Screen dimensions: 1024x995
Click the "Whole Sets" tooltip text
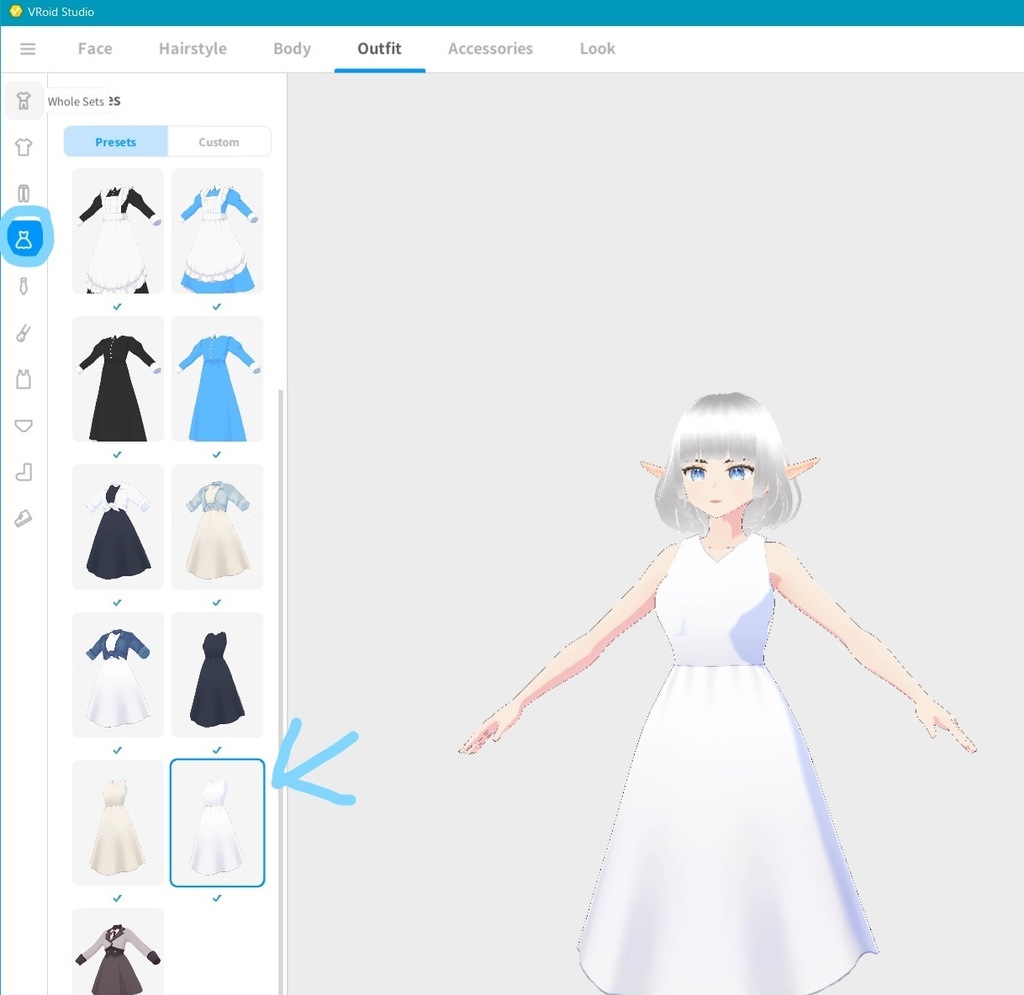[76, 101]
